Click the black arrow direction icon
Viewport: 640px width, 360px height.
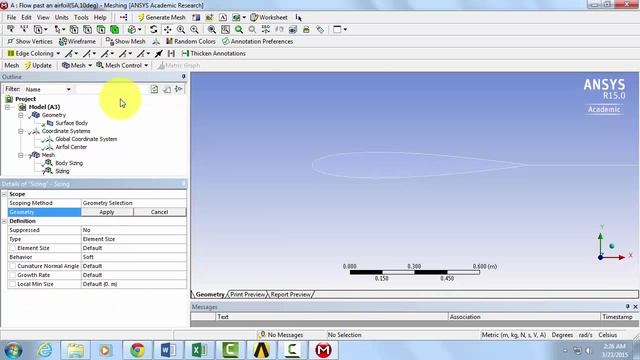pos(159,53)
